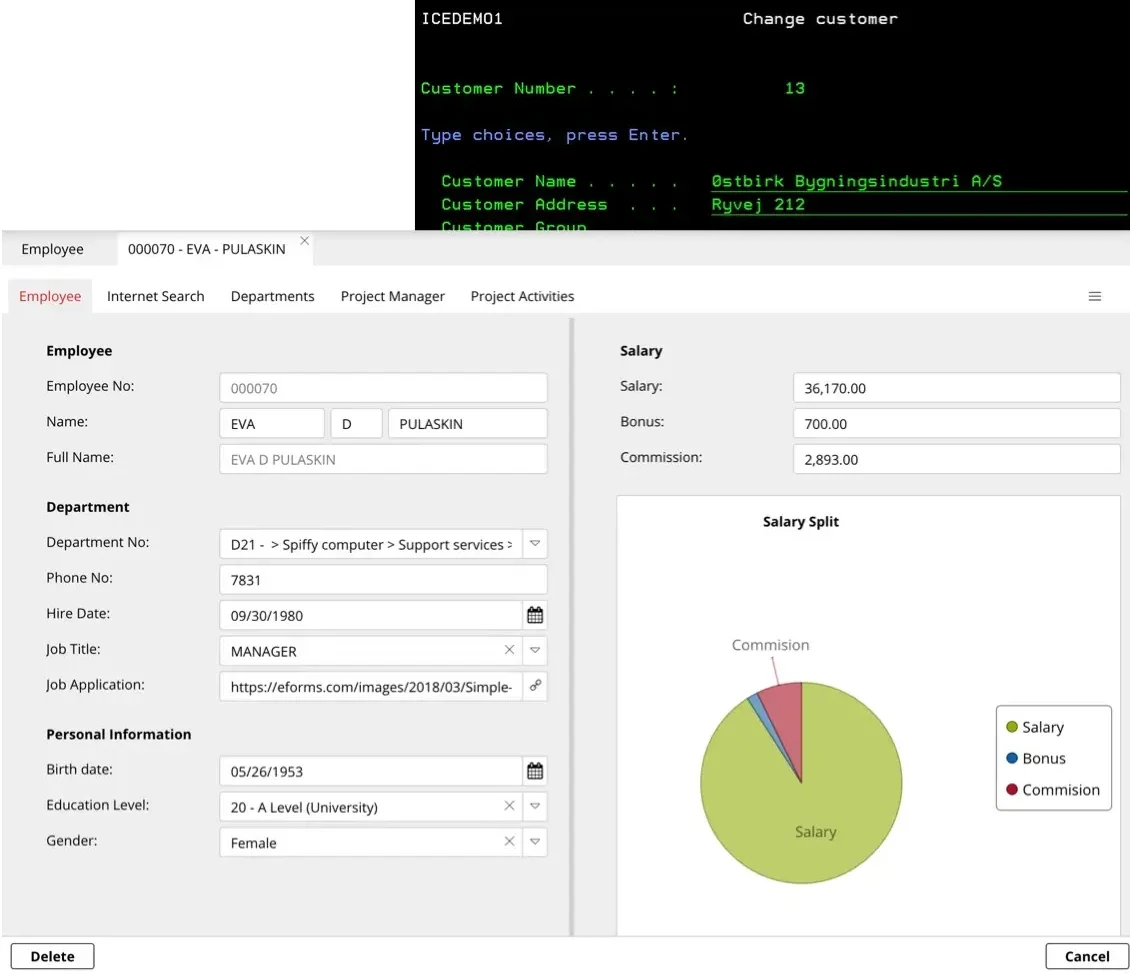Open the Birth date calendar picker
The image size is (1130, 974).
(x=535, y=771)
